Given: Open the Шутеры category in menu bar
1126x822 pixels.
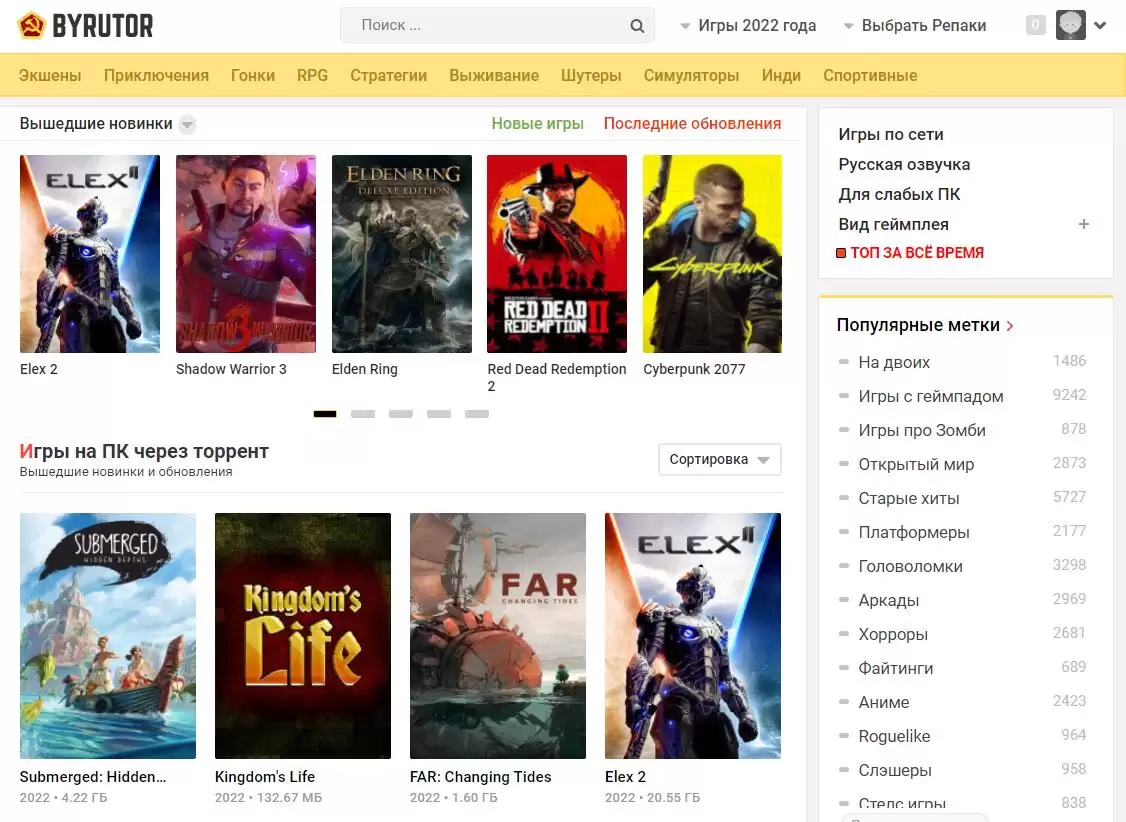Looking at the screenshot, I should [x=591, y=75].
